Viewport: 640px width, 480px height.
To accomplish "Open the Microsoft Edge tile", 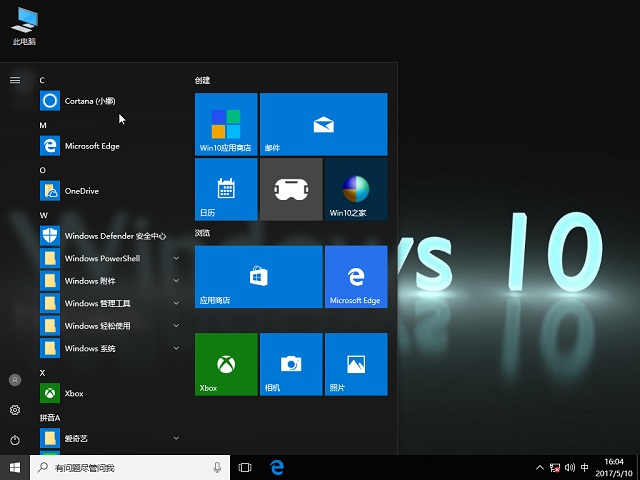I will click(x=356, y=277).
